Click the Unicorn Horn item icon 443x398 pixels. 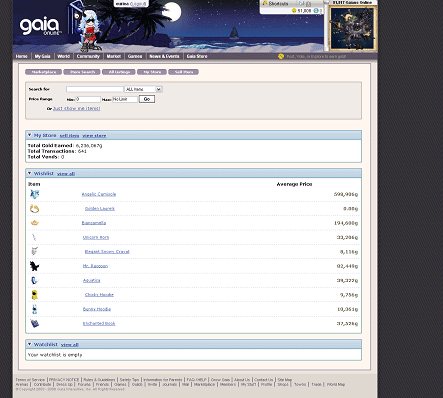pos(34,237)
